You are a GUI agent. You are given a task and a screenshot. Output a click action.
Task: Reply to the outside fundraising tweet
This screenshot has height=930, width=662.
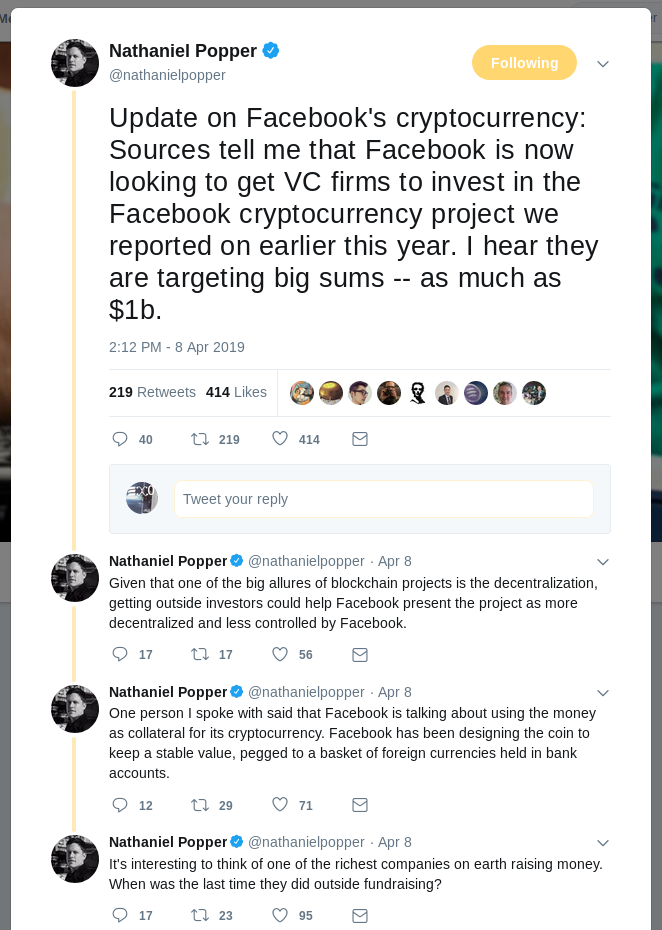(x=120, y=915)
